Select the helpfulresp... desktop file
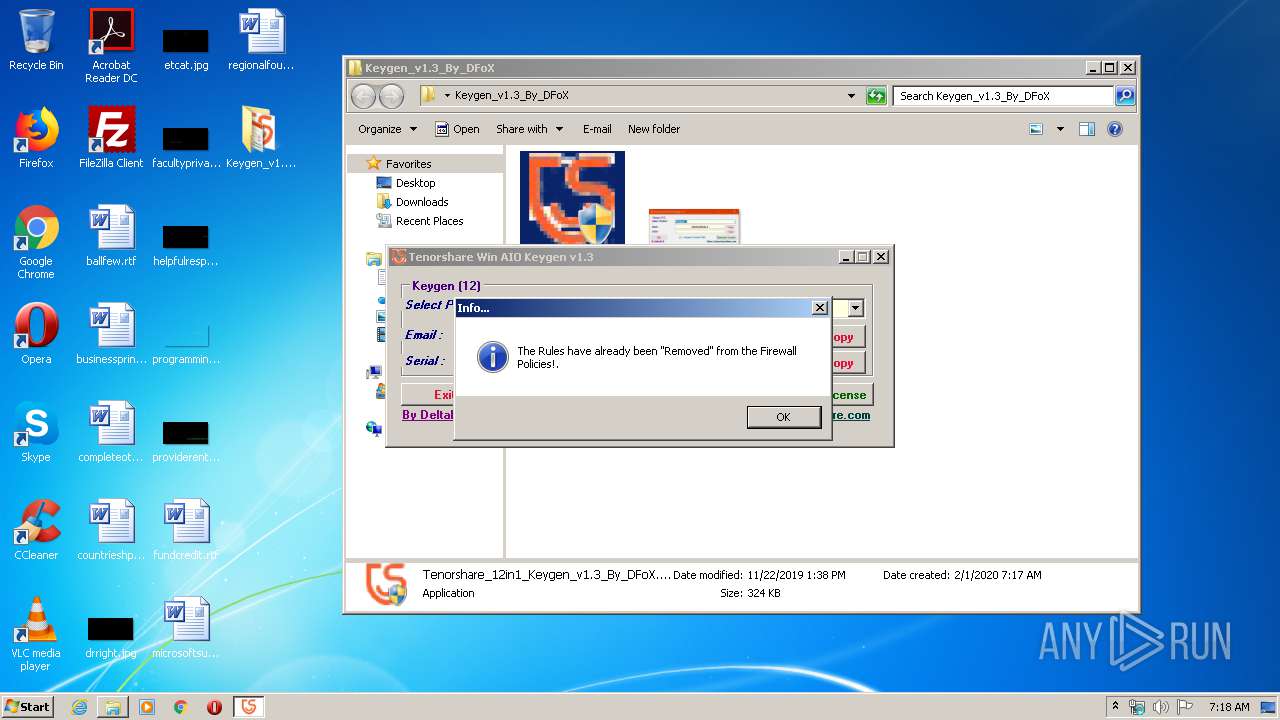Screen dimensions: 1280x720 pyautogui.click(x=186, y=244)
